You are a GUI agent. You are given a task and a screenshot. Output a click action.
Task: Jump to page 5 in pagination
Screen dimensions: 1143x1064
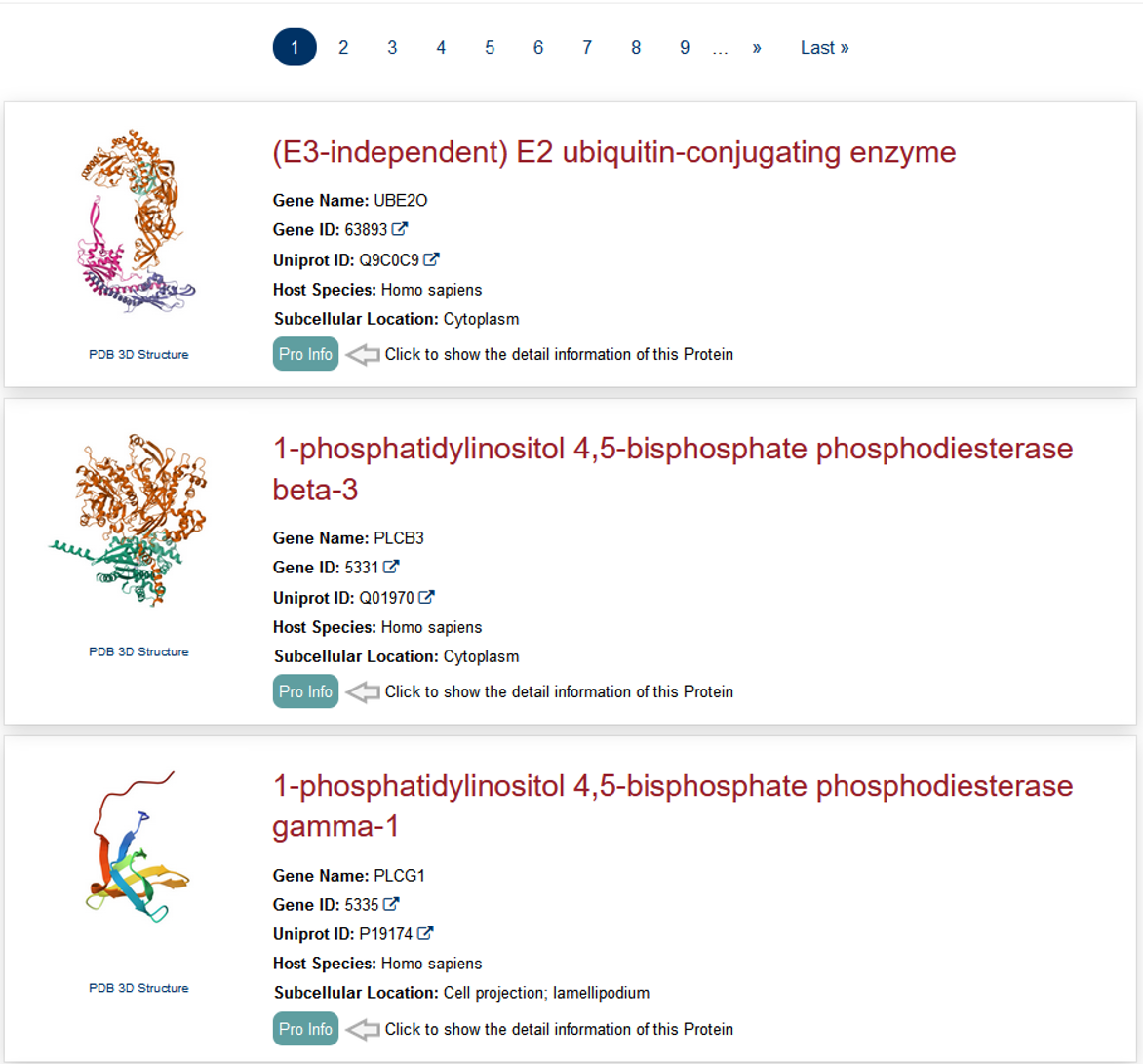coord(490,47)
